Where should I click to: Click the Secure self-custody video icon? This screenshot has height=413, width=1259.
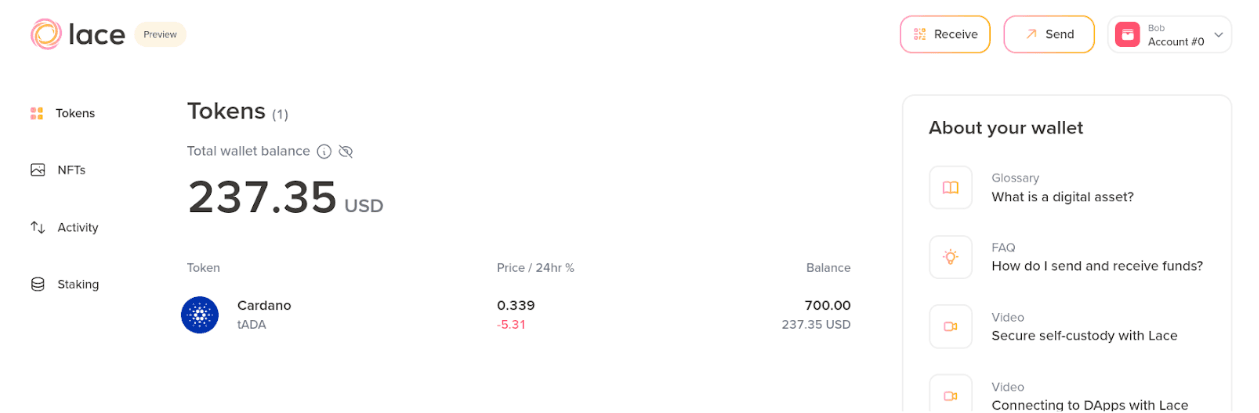(x=950, y=326)
